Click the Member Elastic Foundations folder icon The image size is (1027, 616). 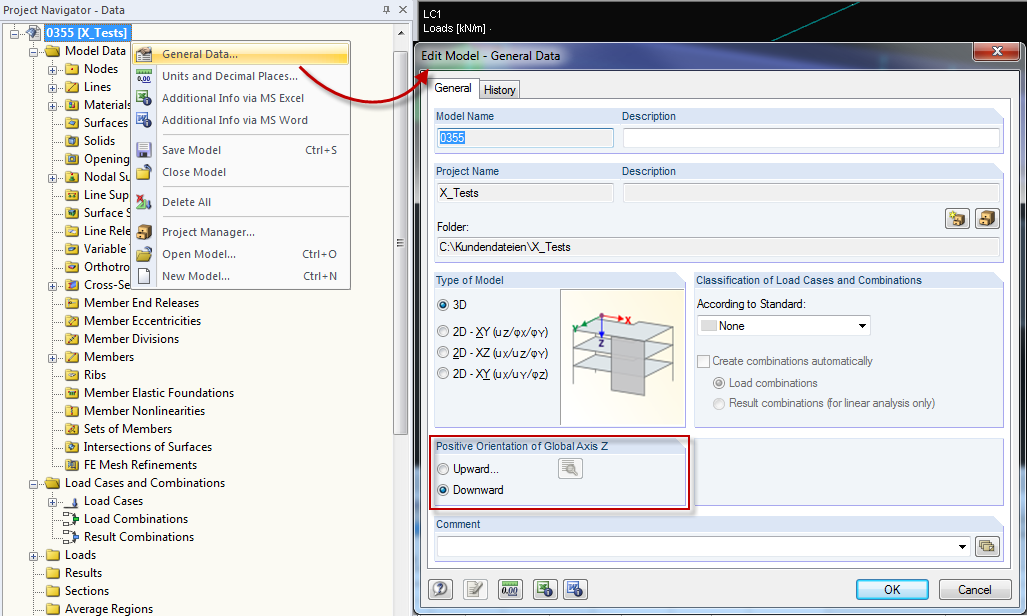72,393
